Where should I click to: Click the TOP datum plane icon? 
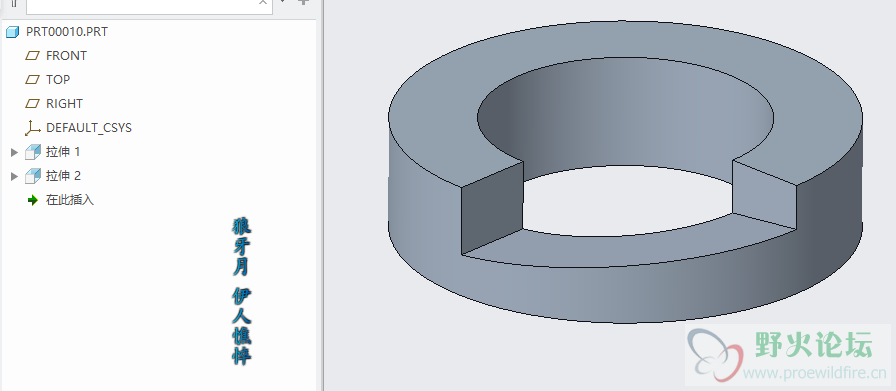(33, 80)
